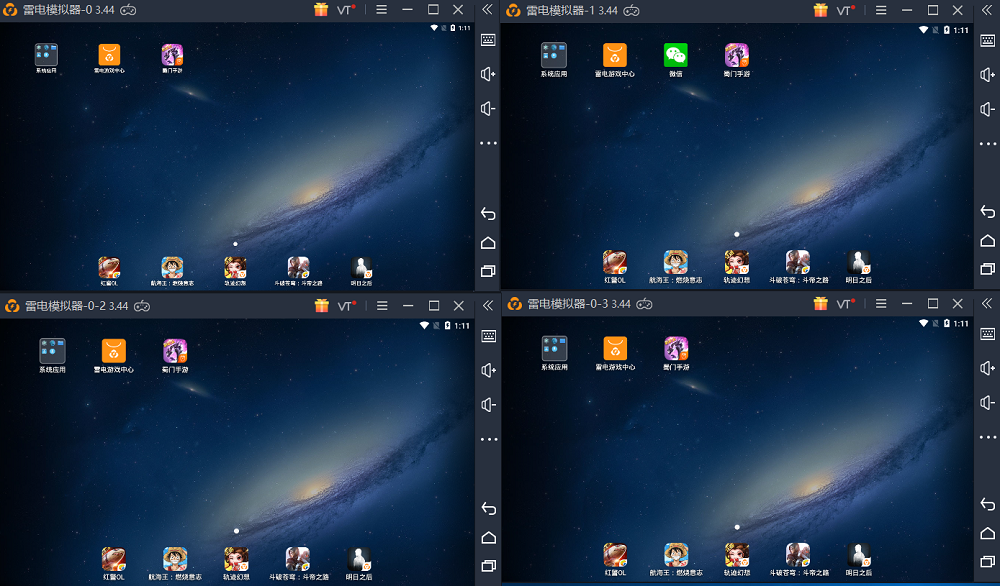Launch 斗破苍穹:斗帝之路 in 雷电模拟器-0-2
Image resolution: width=1000 pixels, height=586 pixels.
(298, 559)
